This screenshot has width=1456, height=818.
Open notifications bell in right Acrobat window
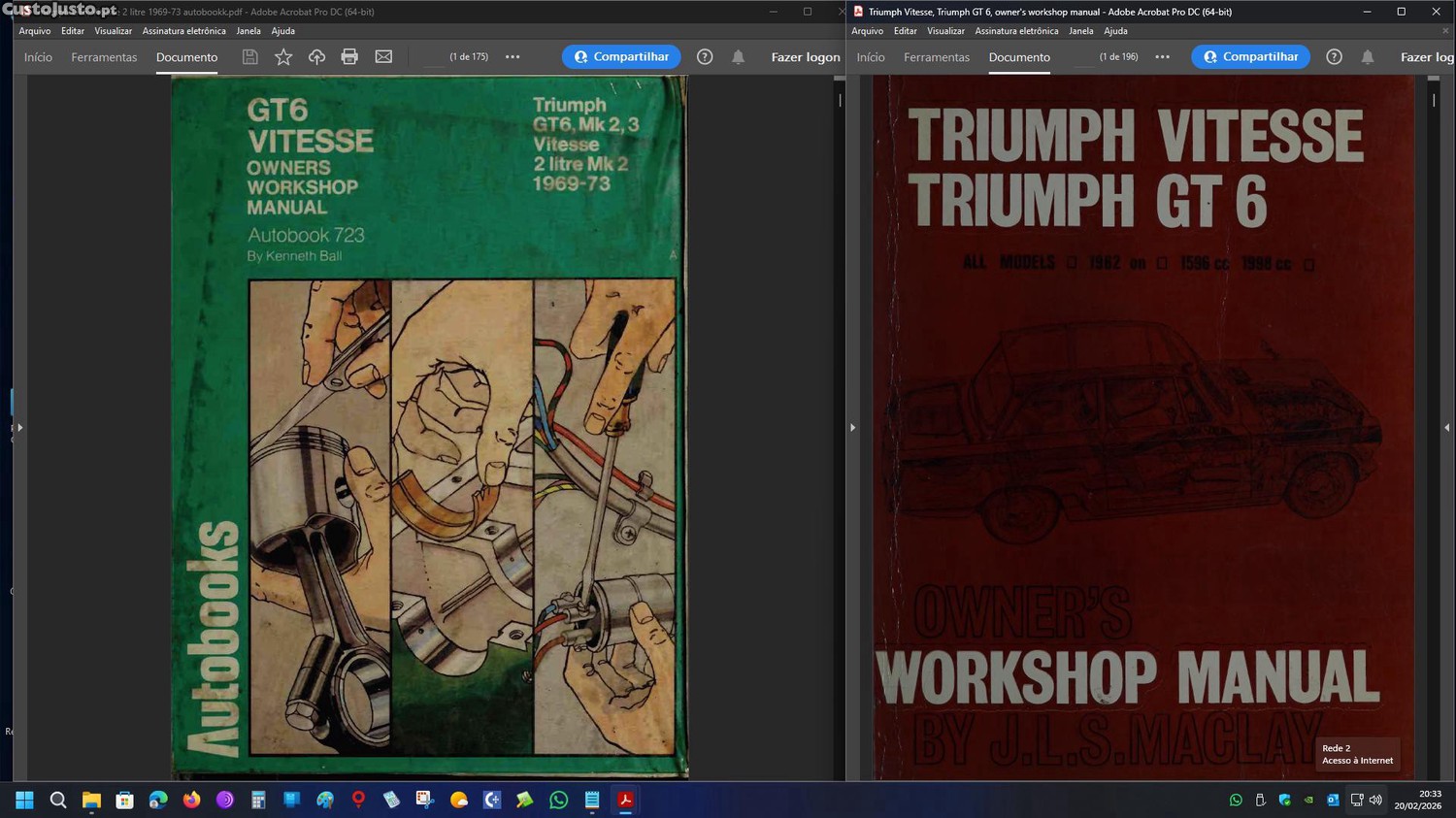(x=1367, y=57)
